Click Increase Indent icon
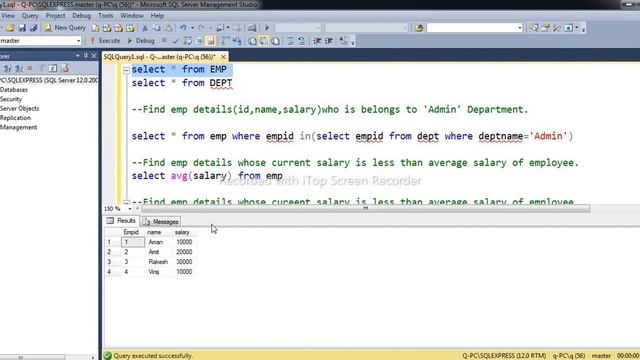Image resolution: width=640 pixels, height=360 pixels. (x=329, y=41)
